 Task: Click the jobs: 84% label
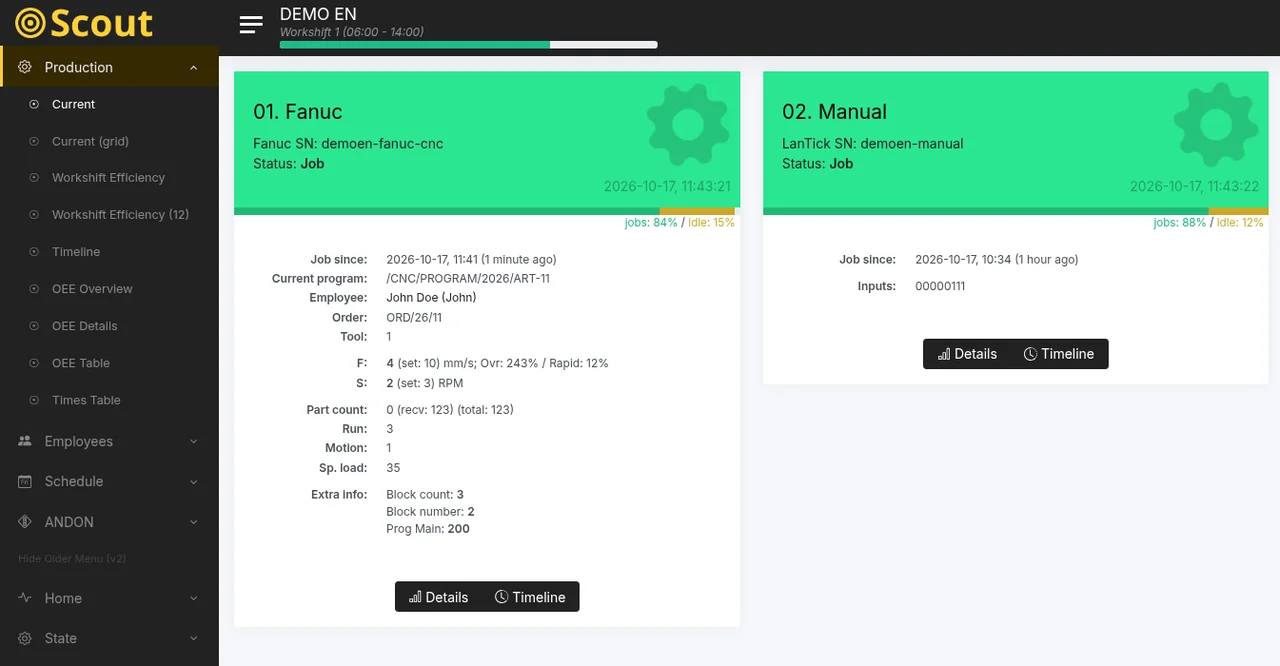pos(651,223)
